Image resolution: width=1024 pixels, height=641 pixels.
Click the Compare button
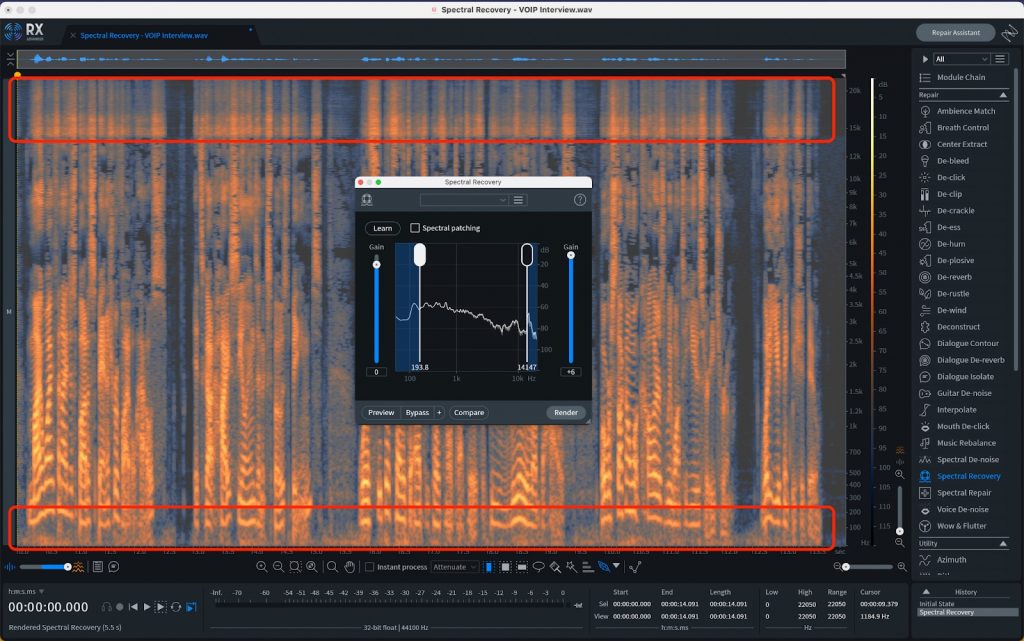469,413
